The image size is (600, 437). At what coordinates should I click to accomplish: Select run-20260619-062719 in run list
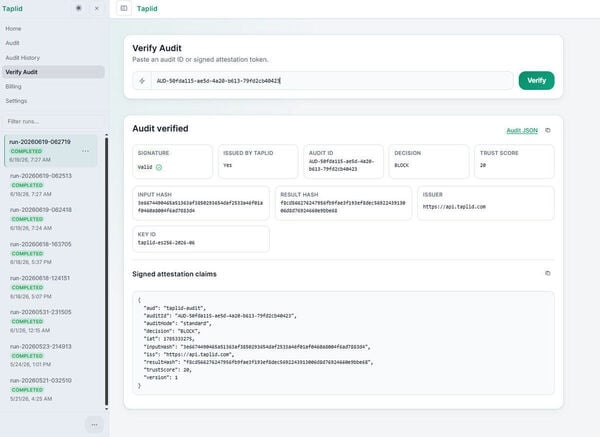(x=50, y=151)
